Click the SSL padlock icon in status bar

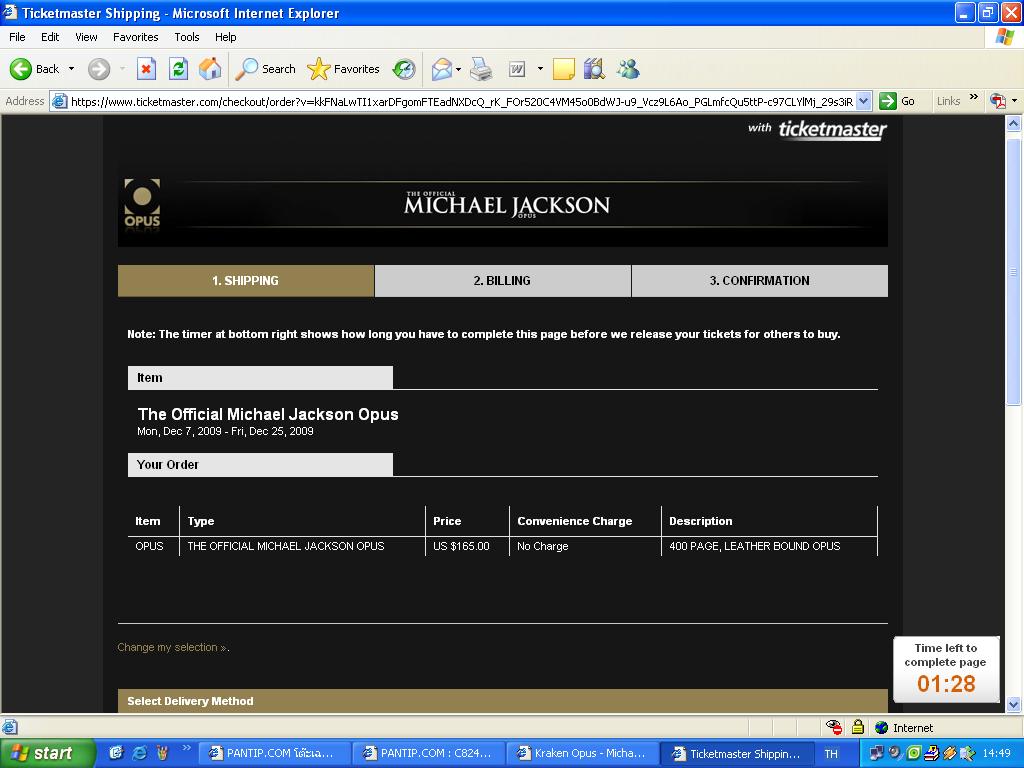[858, 727]
